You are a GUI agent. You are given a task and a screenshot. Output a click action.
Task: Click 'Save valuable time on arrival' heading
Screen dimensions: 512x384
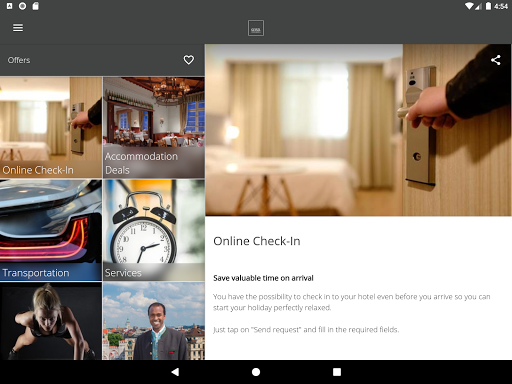263,278
